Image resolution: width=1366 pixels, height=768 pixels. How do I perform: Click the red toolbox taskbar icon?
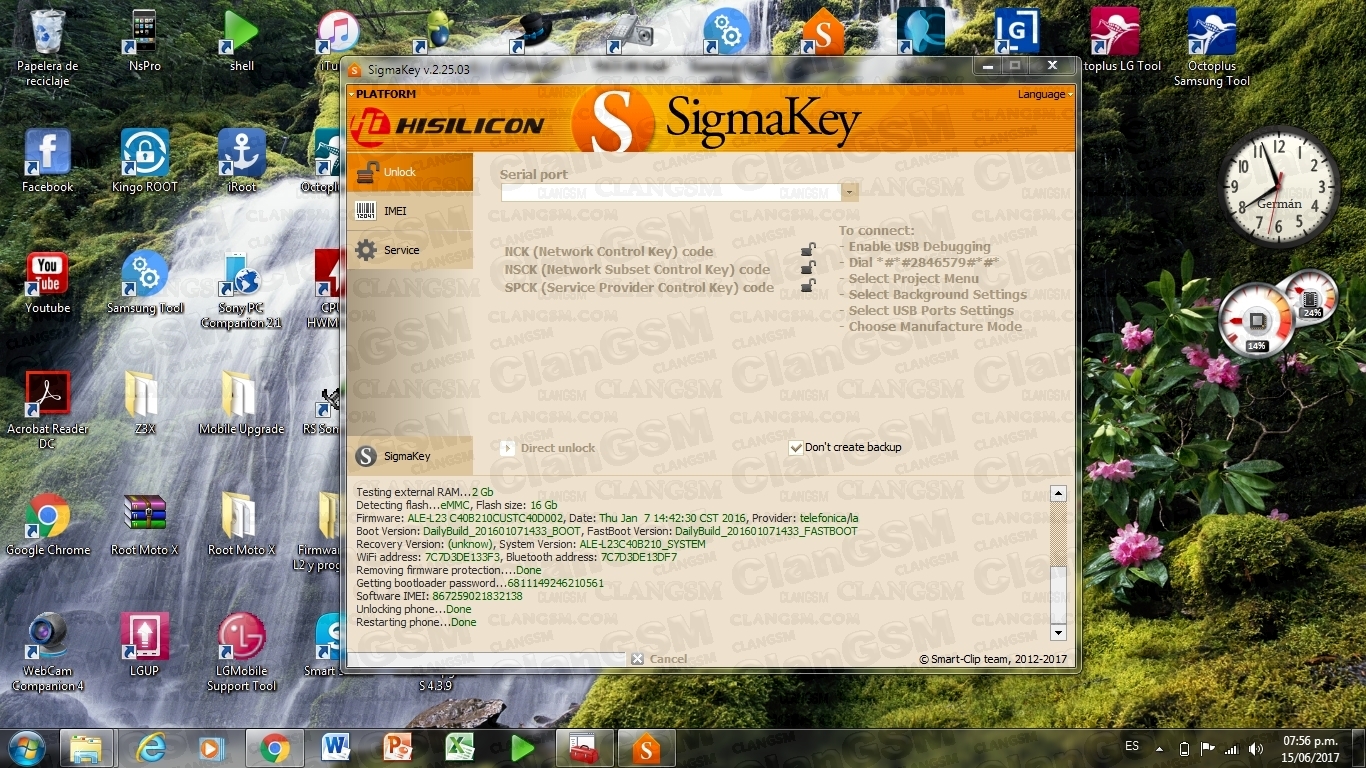coord(583,748)
